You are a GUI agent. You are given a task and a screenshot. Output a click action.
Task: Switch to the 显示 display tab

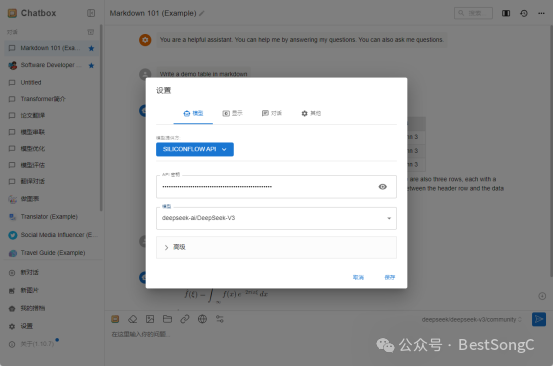[x=232, y=113]
